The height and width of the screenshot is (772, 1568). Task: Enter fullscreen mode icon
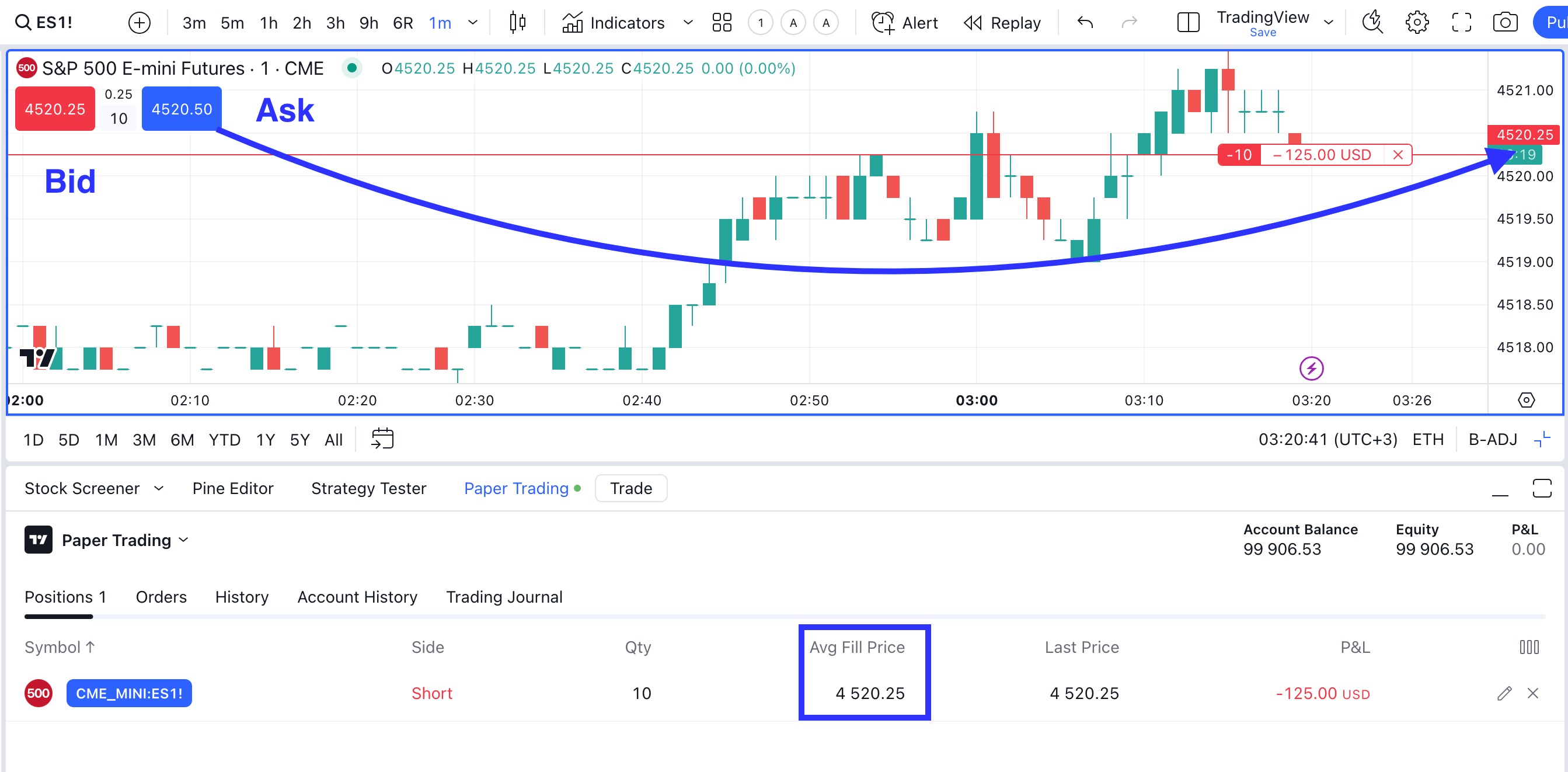[1461, 23]
